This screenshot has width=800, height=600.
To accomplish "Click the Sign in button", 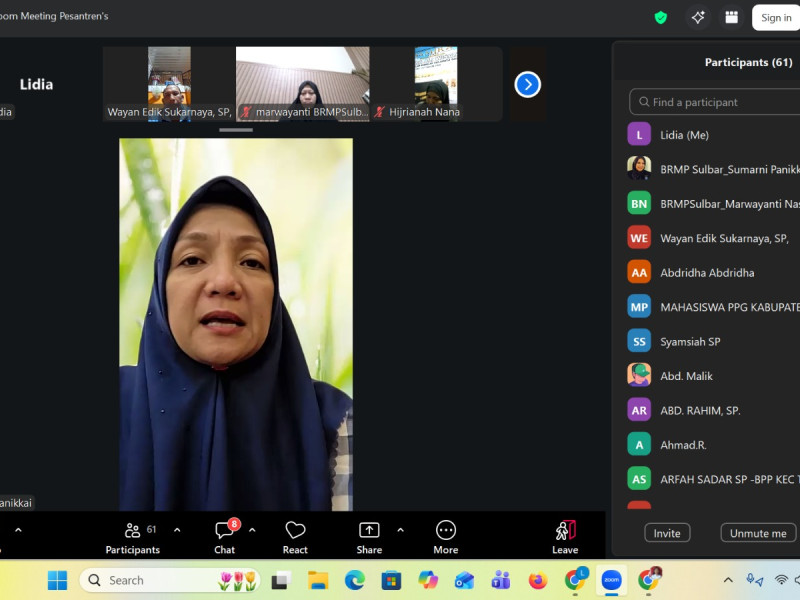I will point(776,17).
